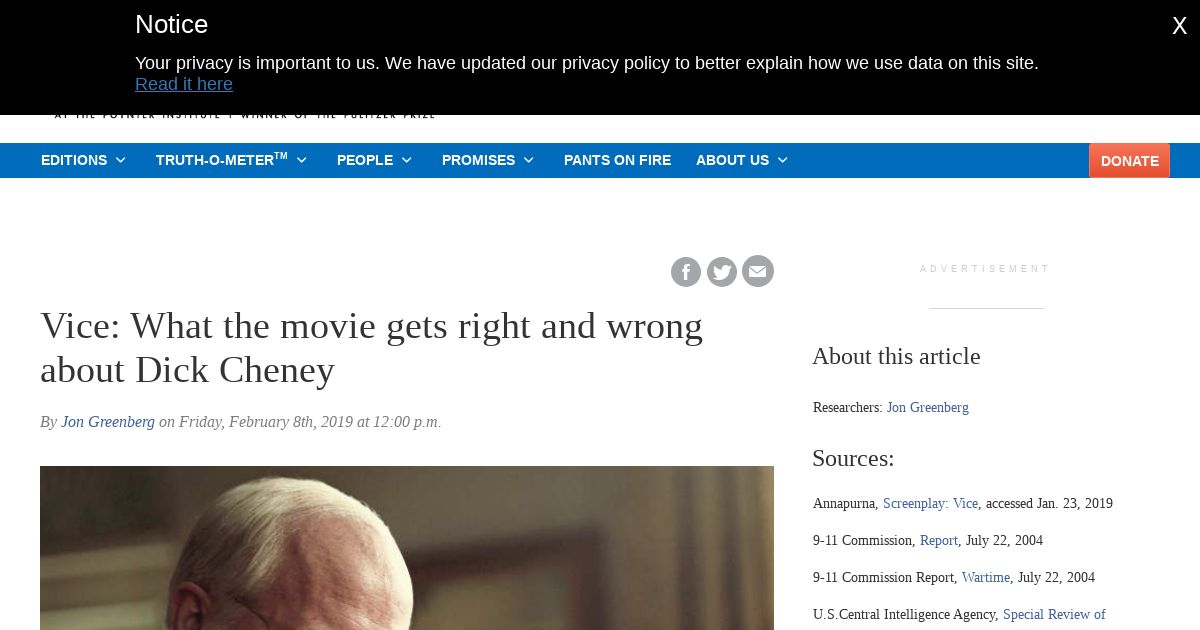The width and height of the screenshot is (1200, 630).
Task: Open the 'Wartime' source link
Action: [986, 577]
